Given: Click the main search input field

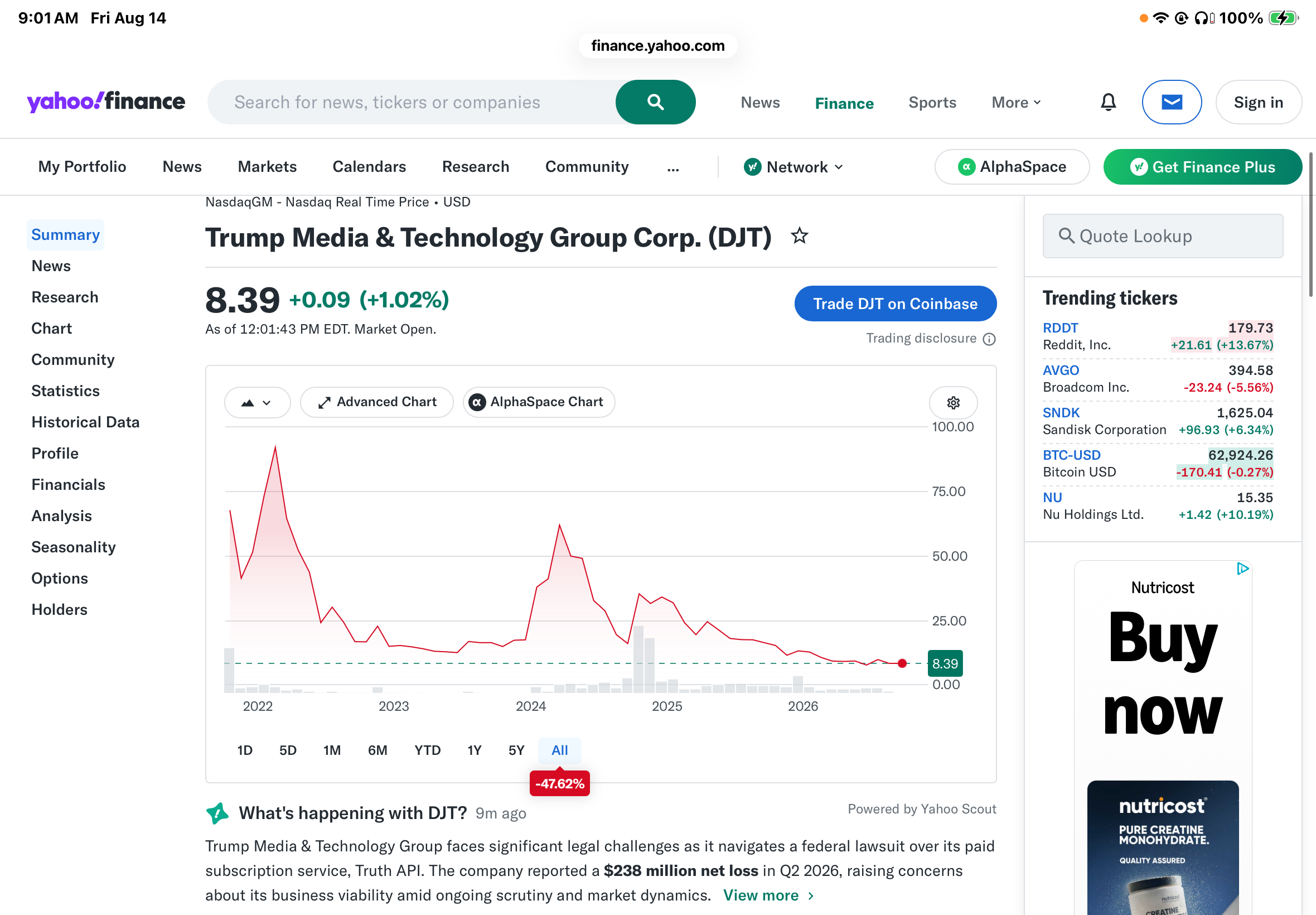Looking at the screenshot, I should coord(413,102).
